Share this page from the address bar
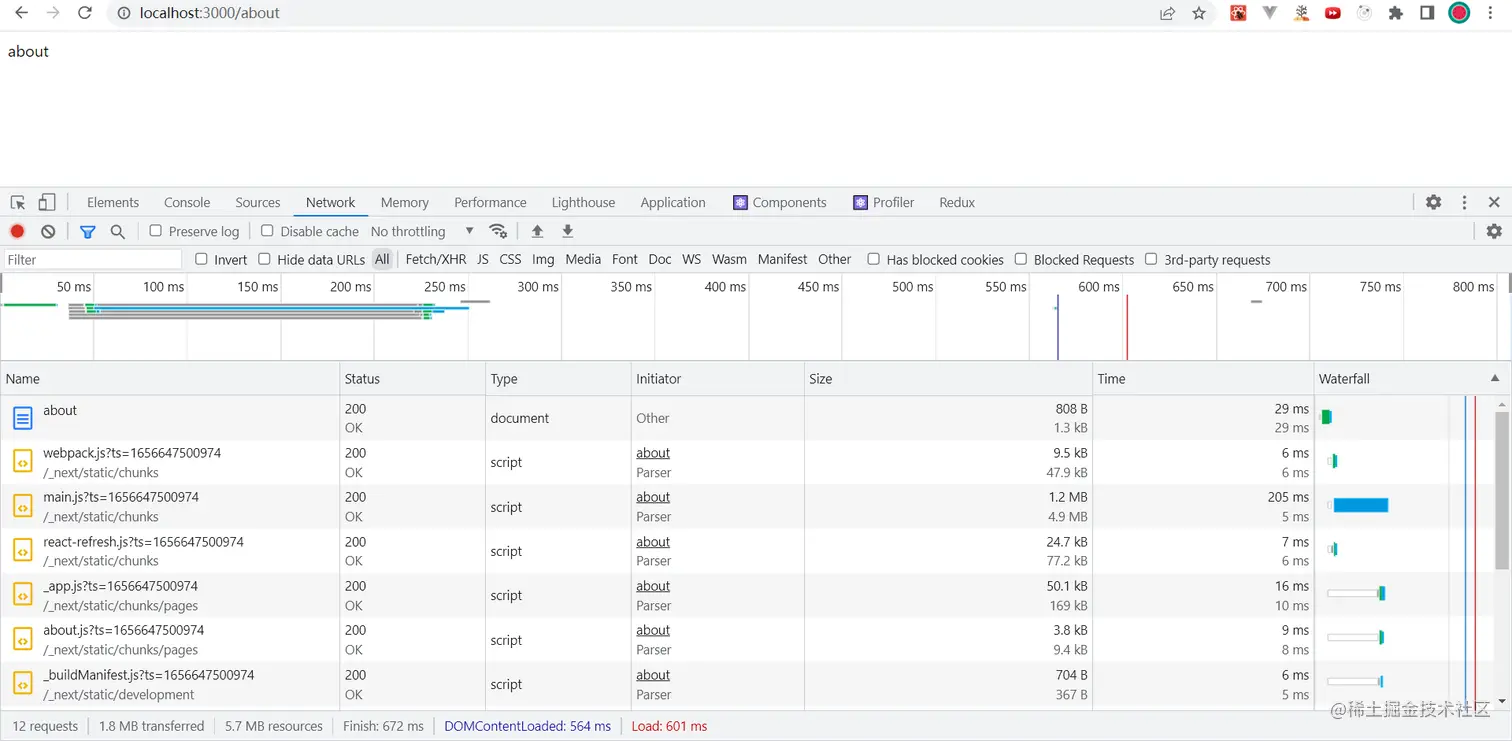1512x741 pixels. (1167, 13)
